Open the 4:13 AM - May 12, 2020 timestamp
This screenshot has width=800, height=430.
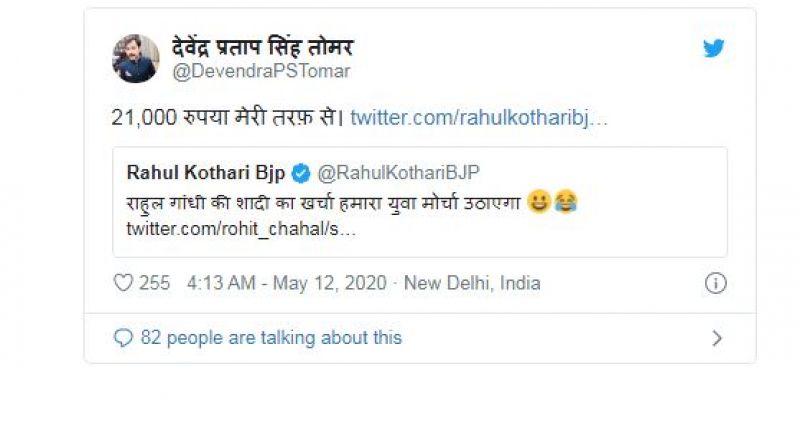pos(290,283)
